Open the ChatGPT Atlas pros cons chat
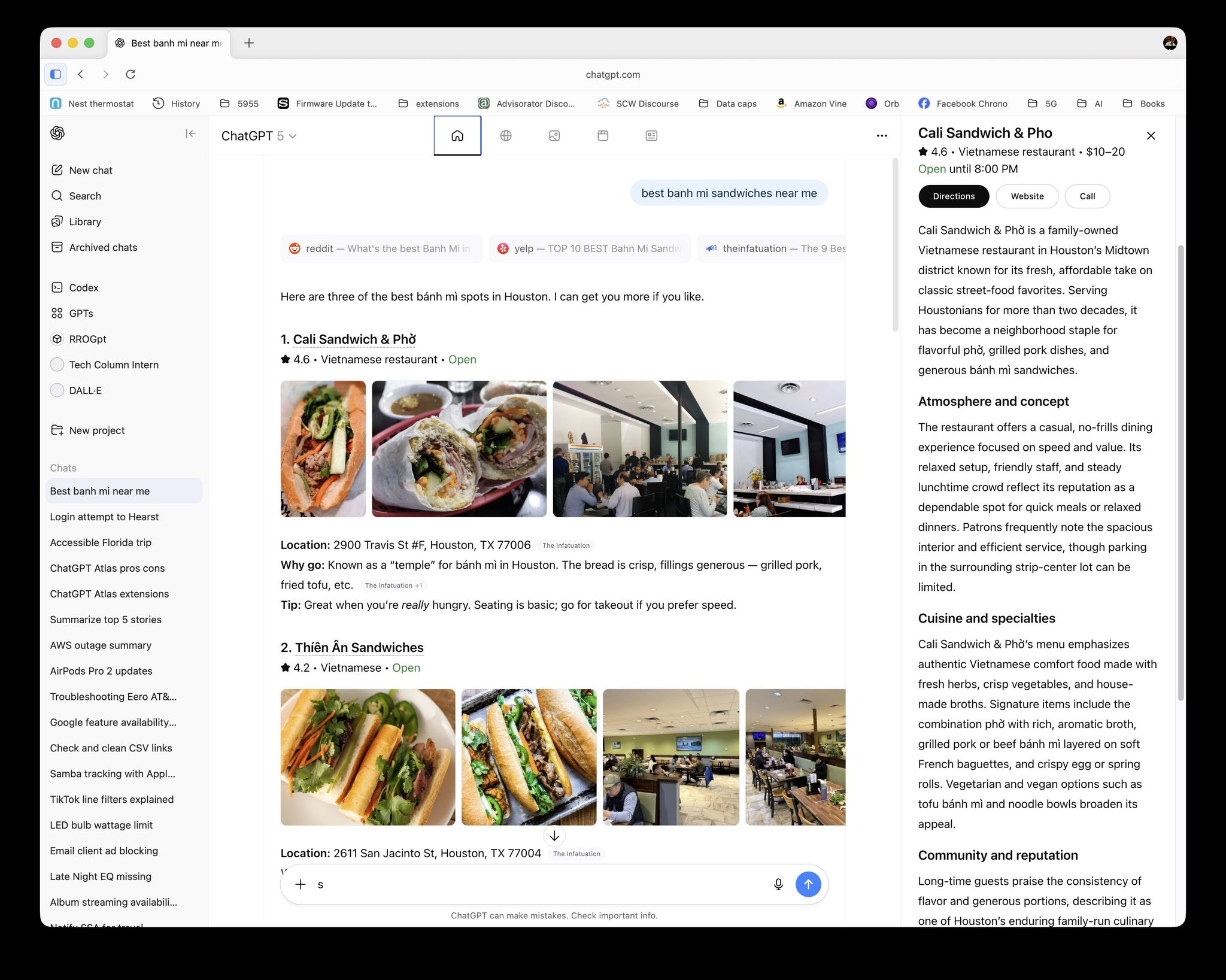 click(107, 568)
